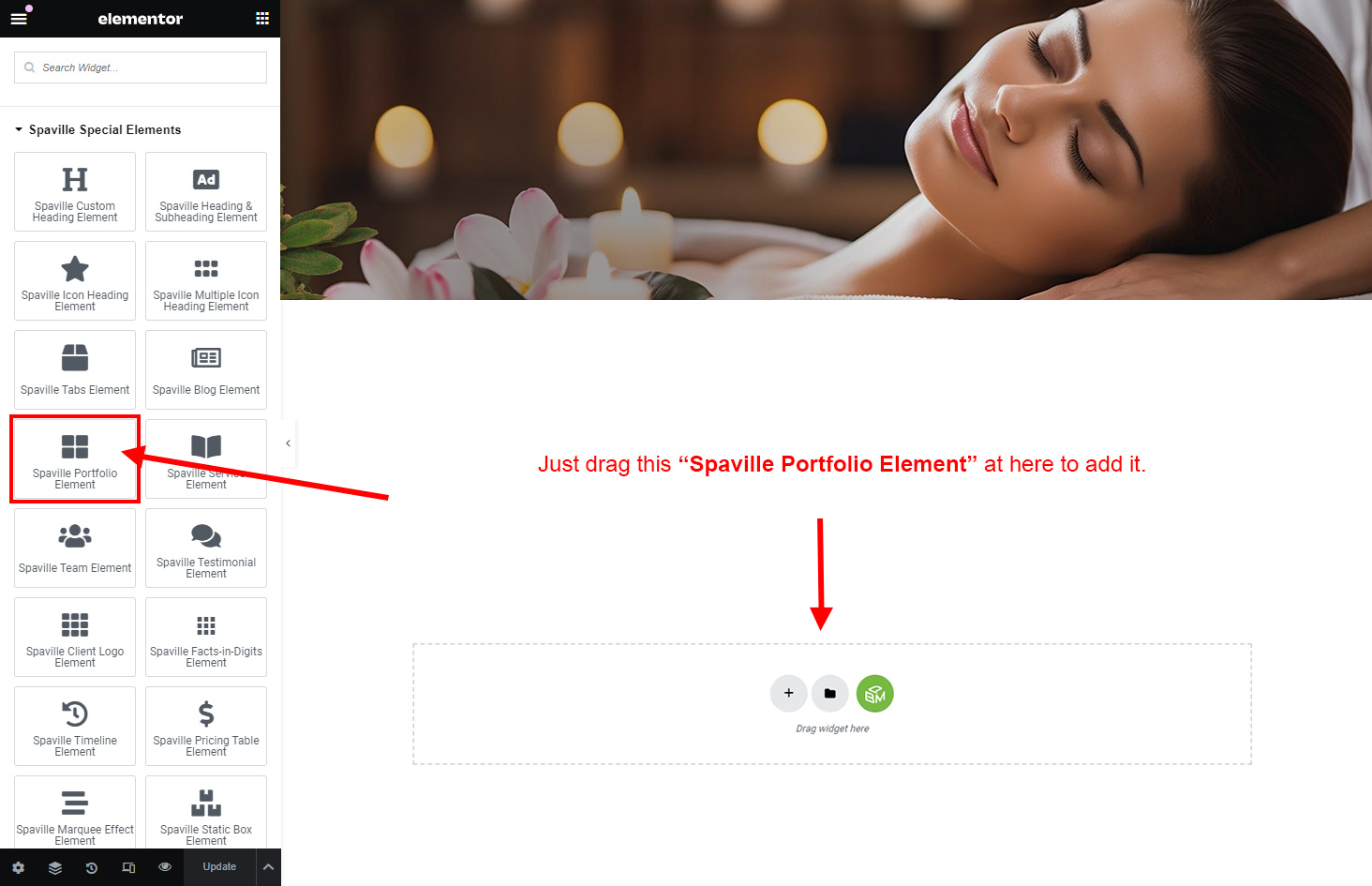Image resolution: width=1372 pixels, height=886 pixels.
Task: Open the Elementor hamburger menu
Action: pyautogui.click(x=19, y=19)
